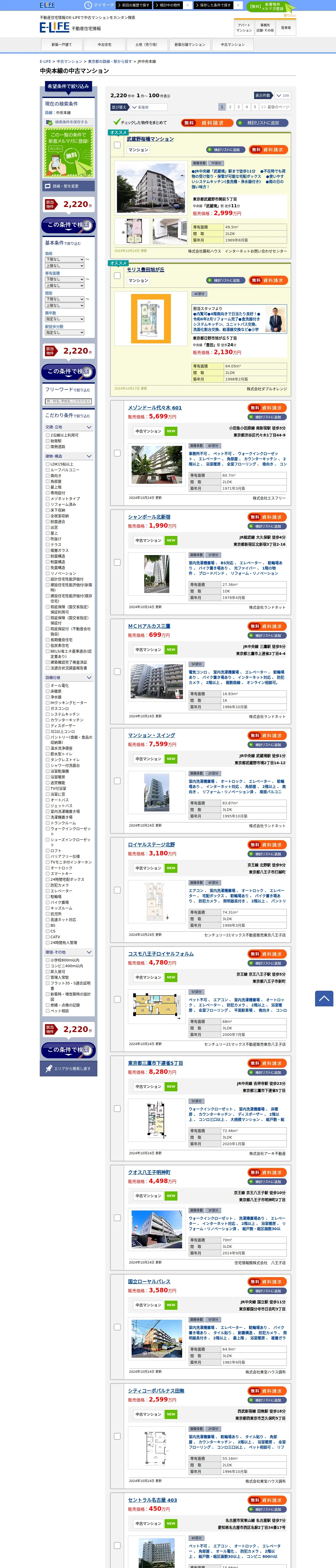336x1568 pixels.
Task: Open 価格 下限なし dropdown
Action: [x=64, y=259]
